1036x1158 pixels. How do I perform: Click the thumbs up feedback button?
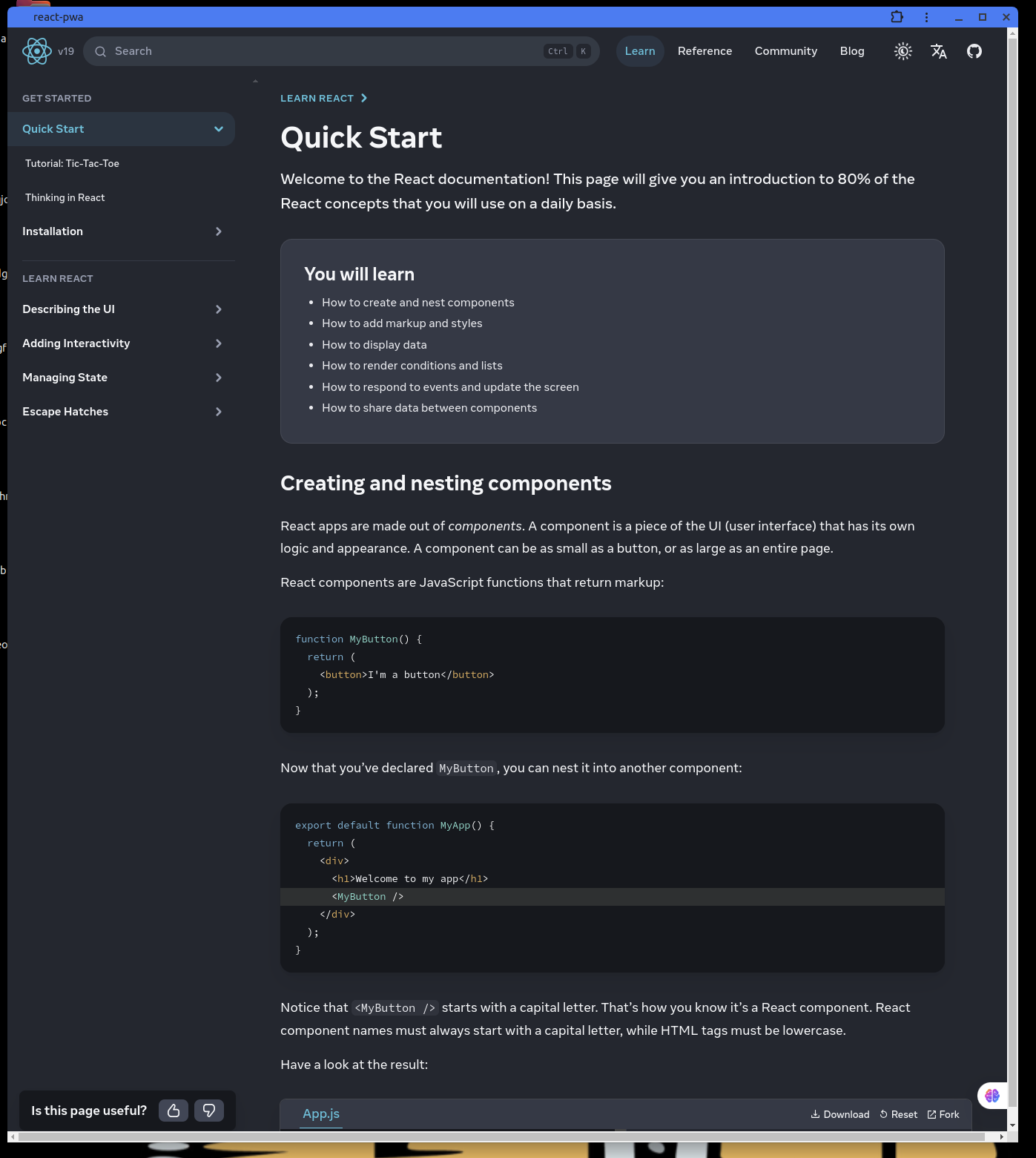[174, 1111]
